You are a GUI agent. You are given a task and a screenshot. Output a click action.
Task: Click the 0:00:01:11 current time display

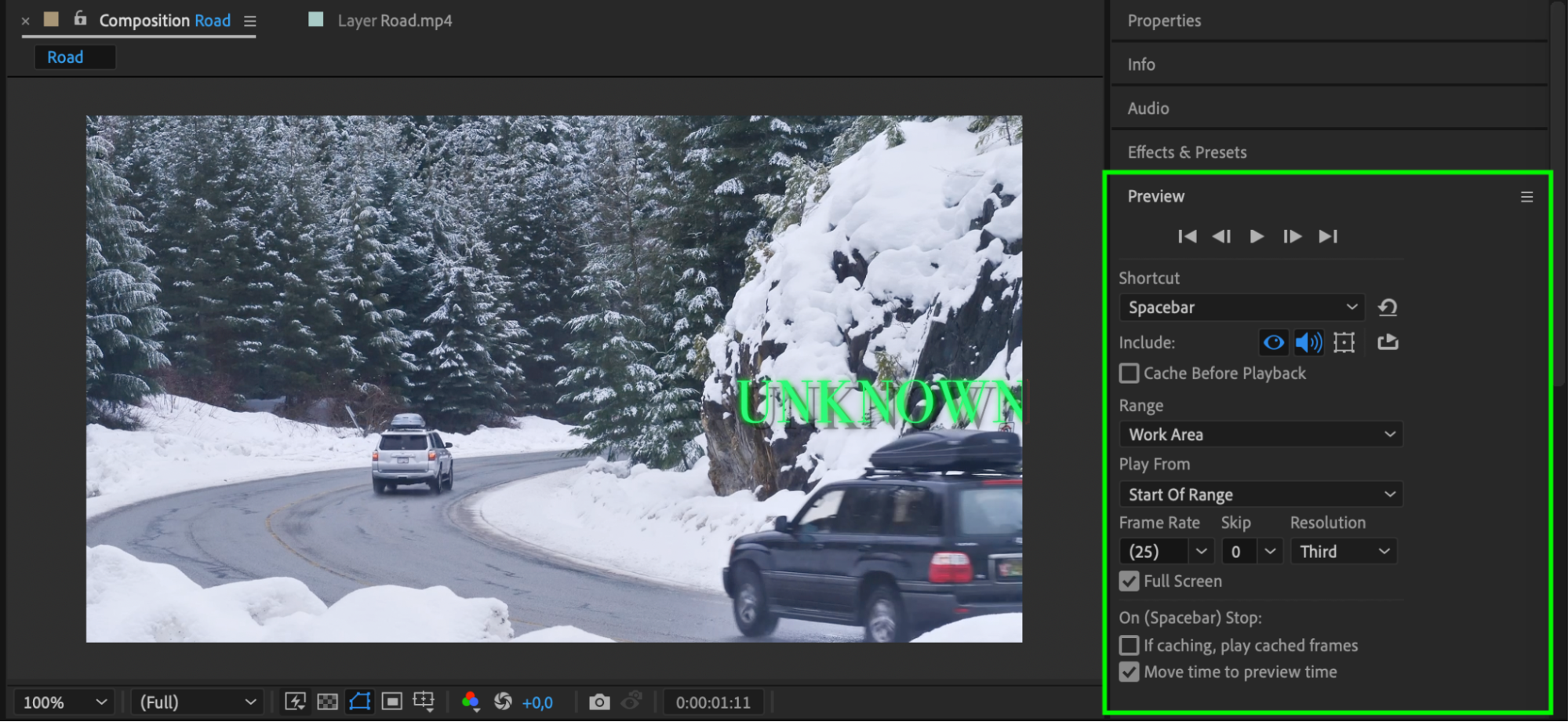713,702
